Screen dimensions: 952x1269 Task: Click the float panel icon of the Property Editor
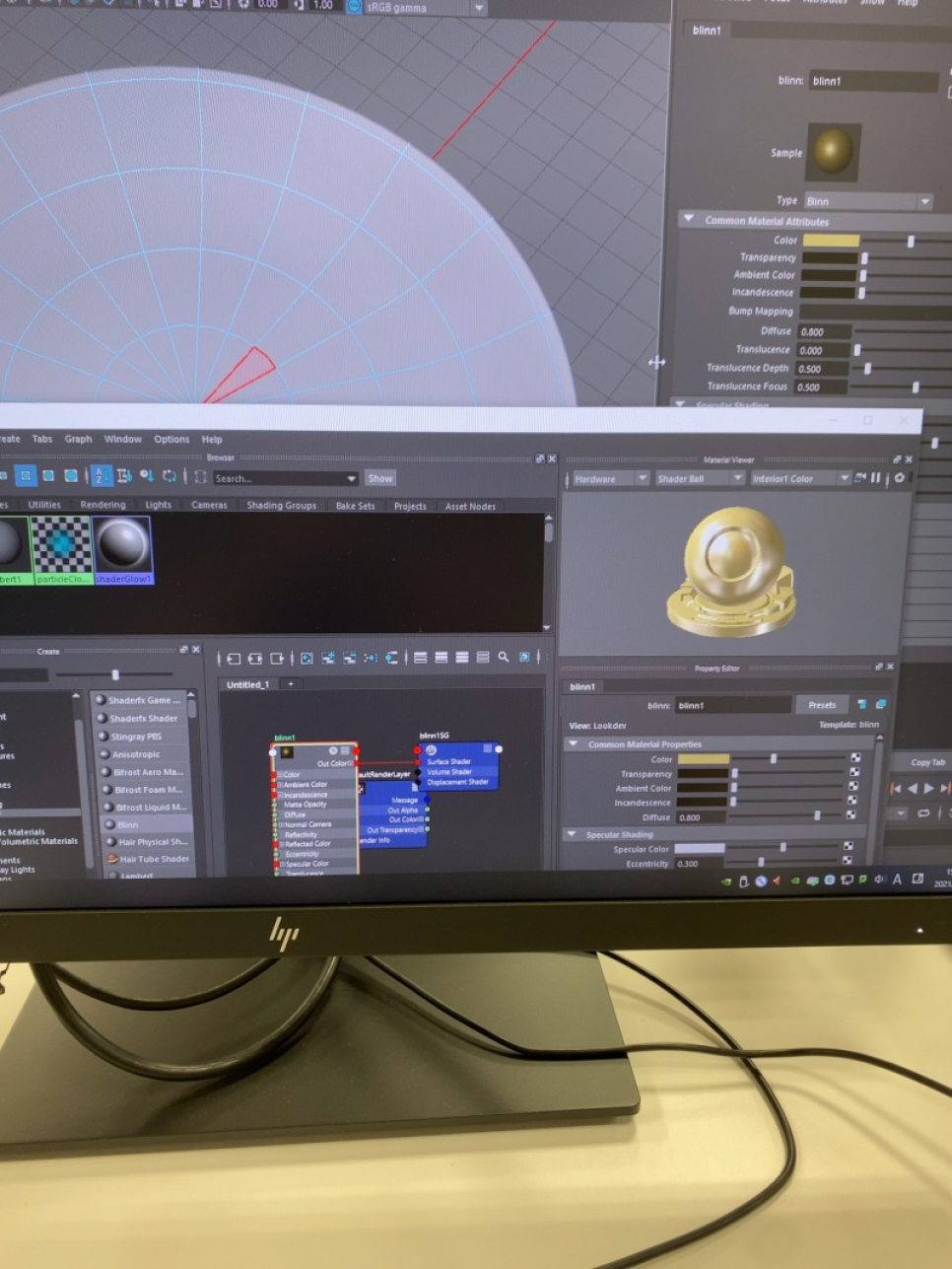click(x=878, y=668)
